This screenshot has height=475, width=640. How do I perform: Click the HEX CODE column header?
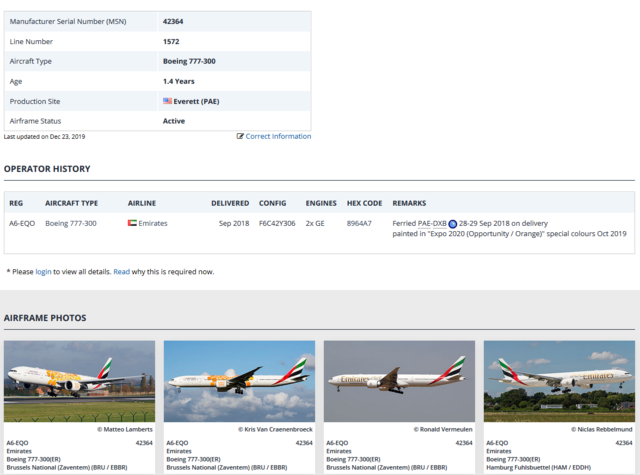click(364, 203)
